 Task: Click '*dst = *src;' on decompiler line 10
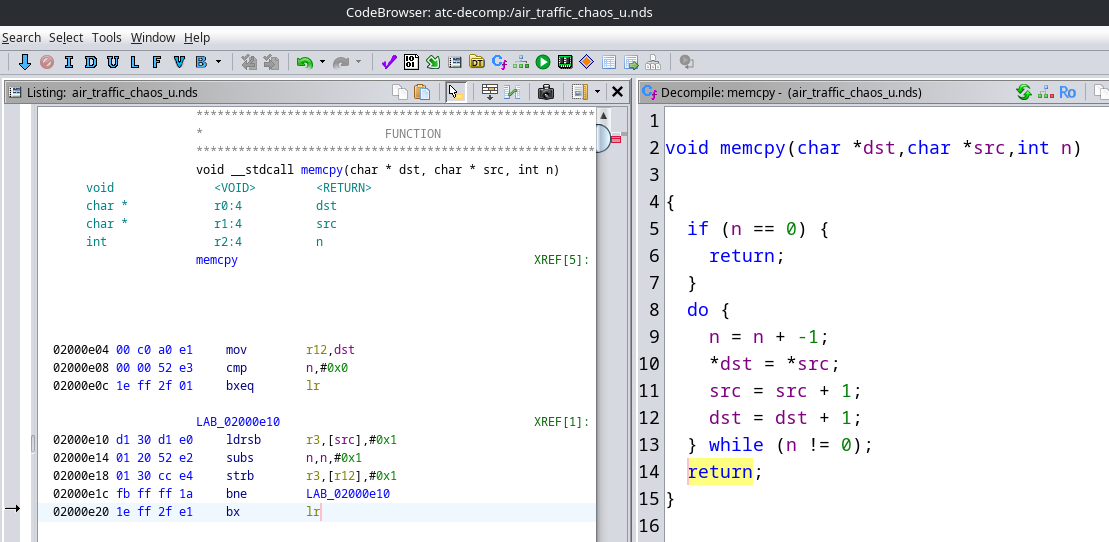click(774, 364)
